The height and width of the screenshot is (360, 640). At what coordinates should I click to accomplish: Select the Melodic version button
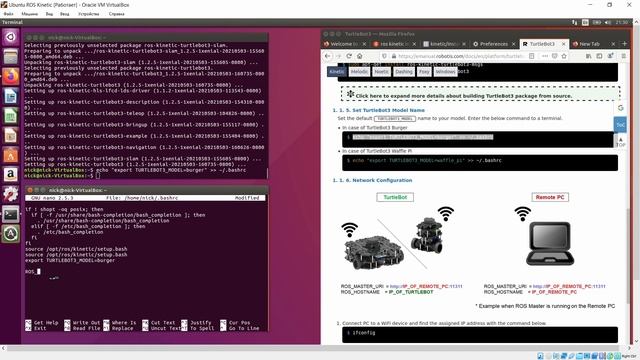359,71
